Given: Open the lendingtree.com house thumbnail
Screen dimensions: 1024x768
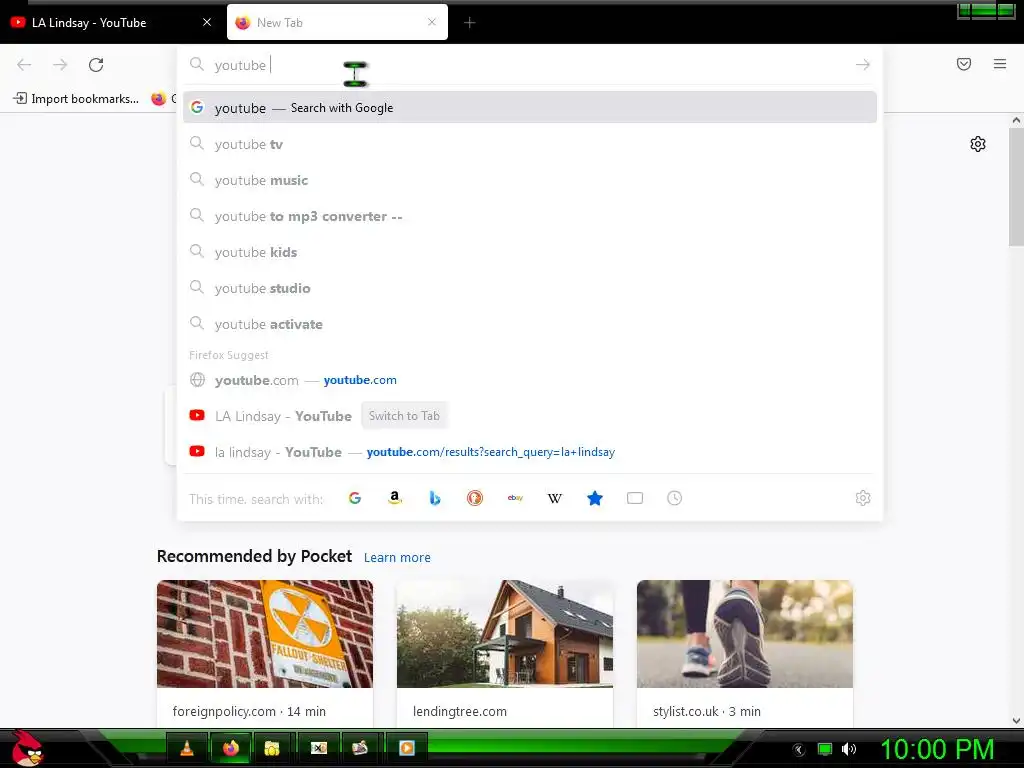Looking at the screenshot, I should point(505,633).
